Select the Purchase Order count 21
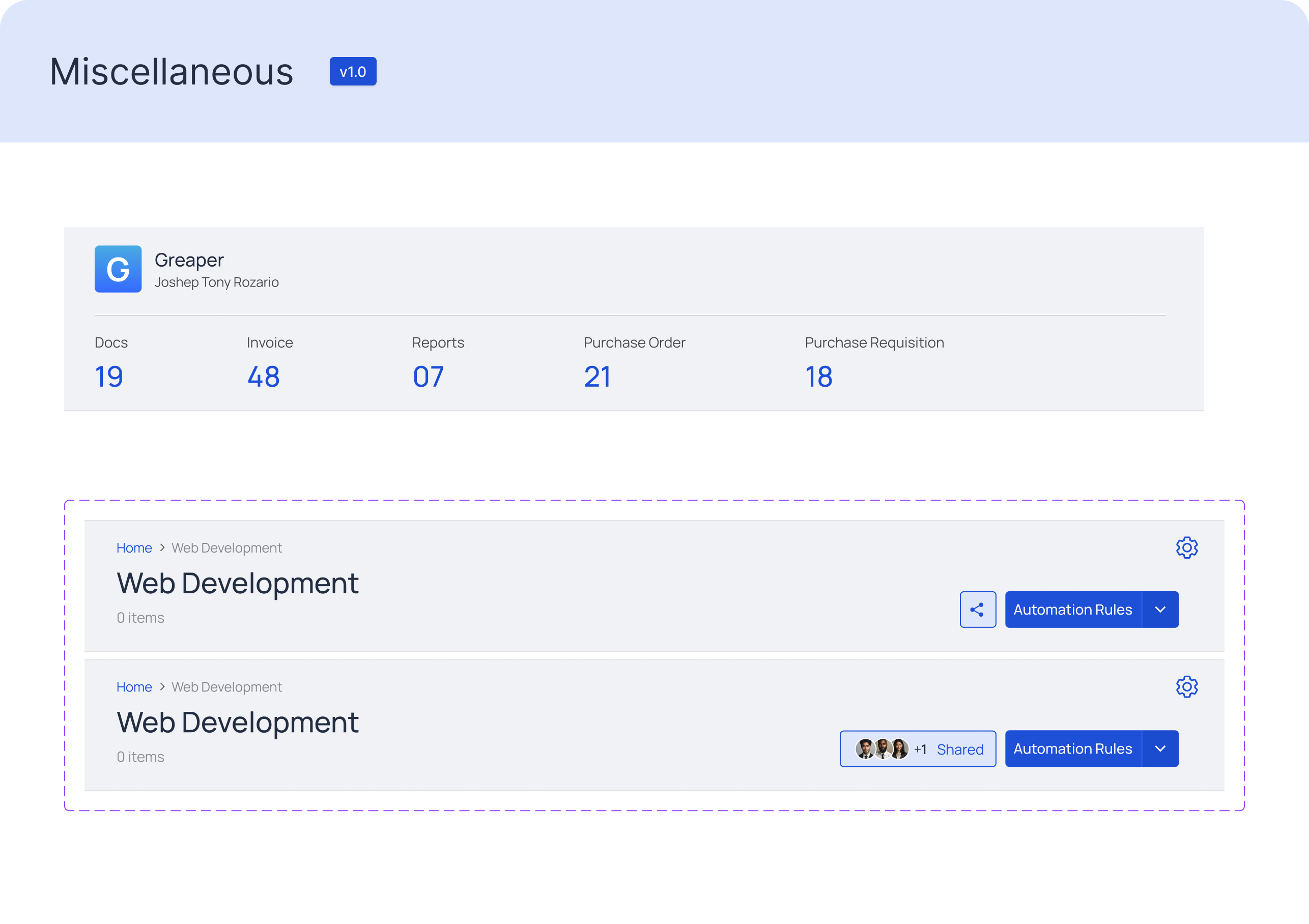This screenshot has width=1309, height=924. [597, 377]
